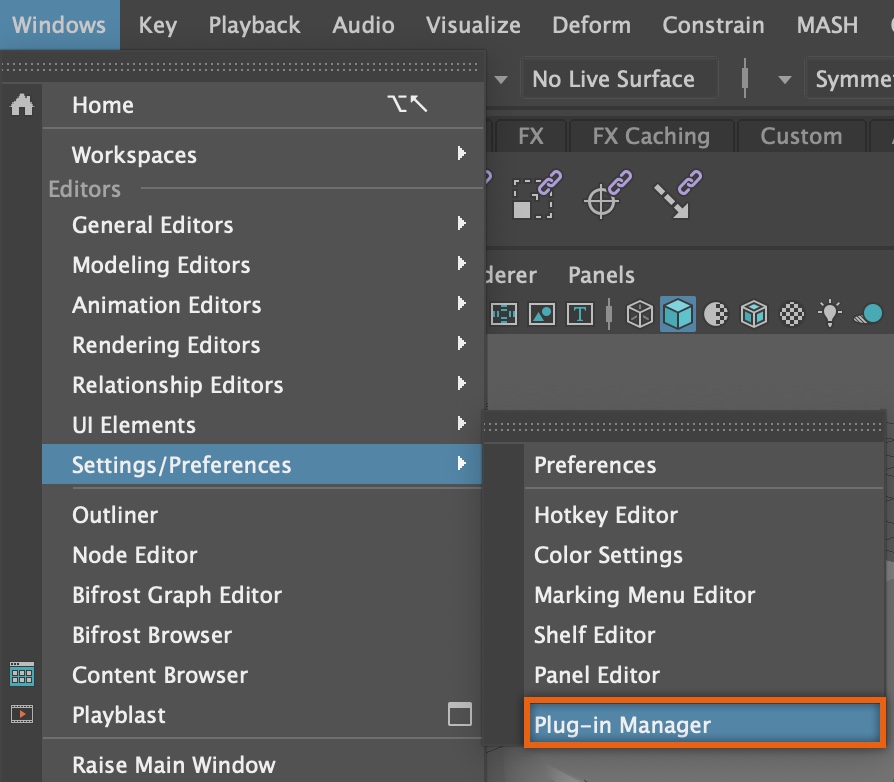Click the wireframe-on-shaded cube icon
The width and height of the screenshot is (894, 782).
coord(753,315)
